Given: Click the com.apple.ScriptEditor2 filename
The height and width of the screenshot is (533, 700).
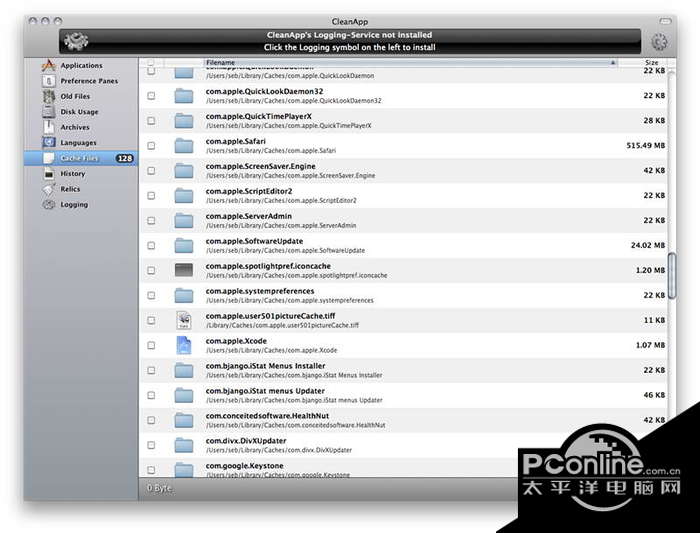Looking at the screenshot, I should pos(249,192).
